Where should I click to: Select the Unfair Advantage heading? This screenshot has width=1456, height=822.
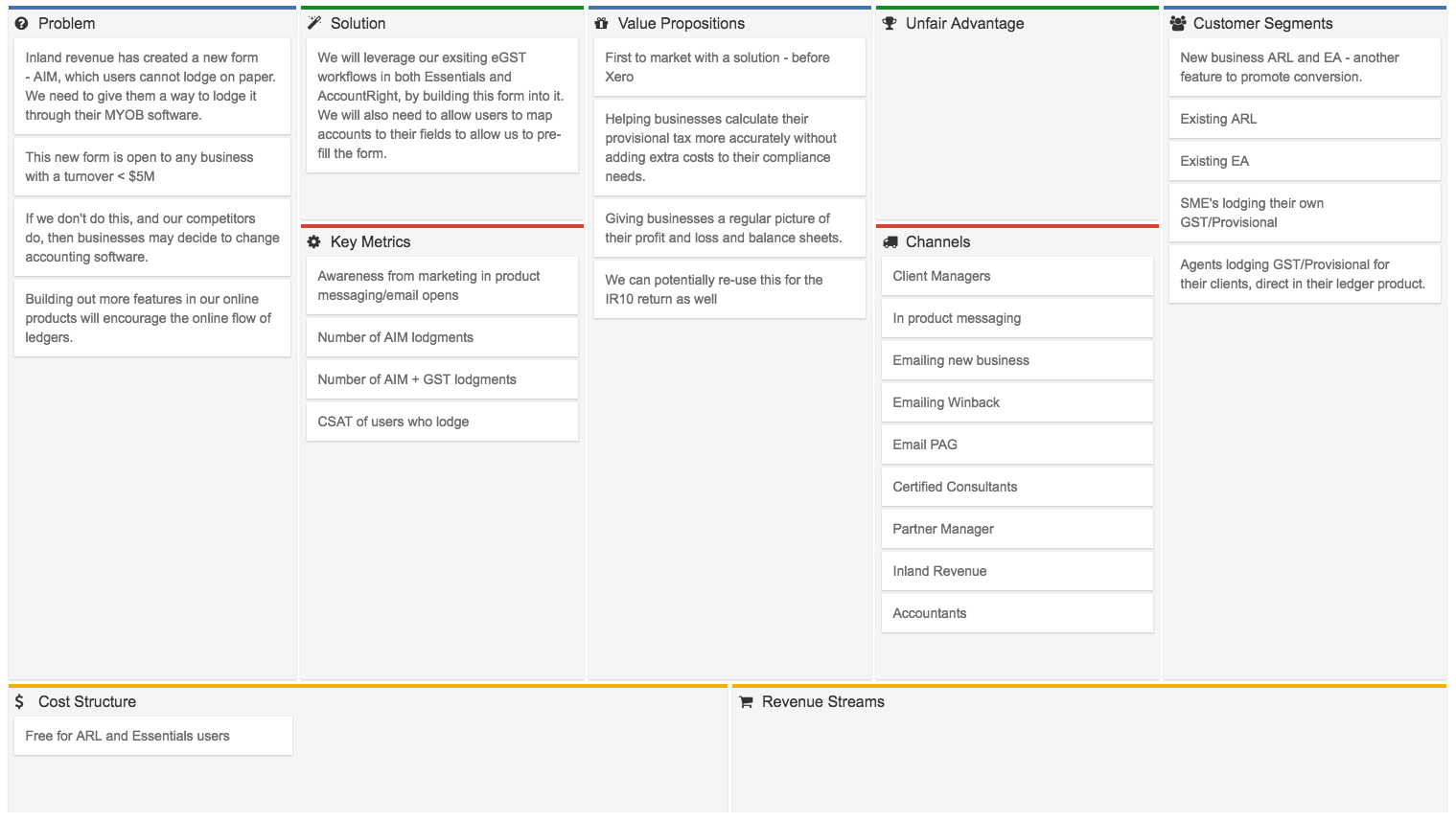[x=964, y=23]
